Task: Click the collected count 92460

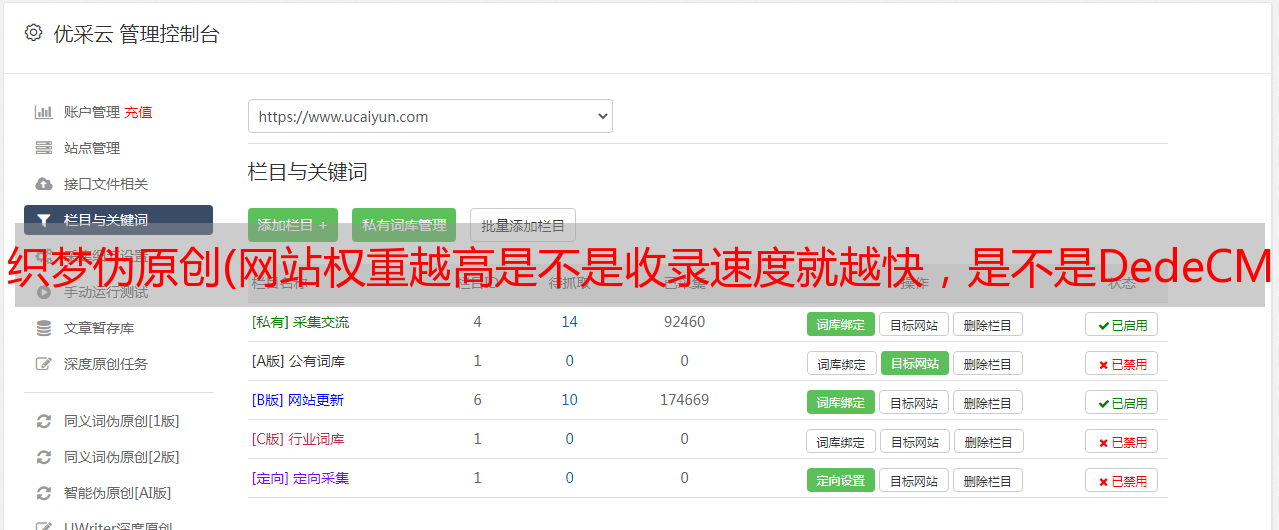Action: [684, 322]
